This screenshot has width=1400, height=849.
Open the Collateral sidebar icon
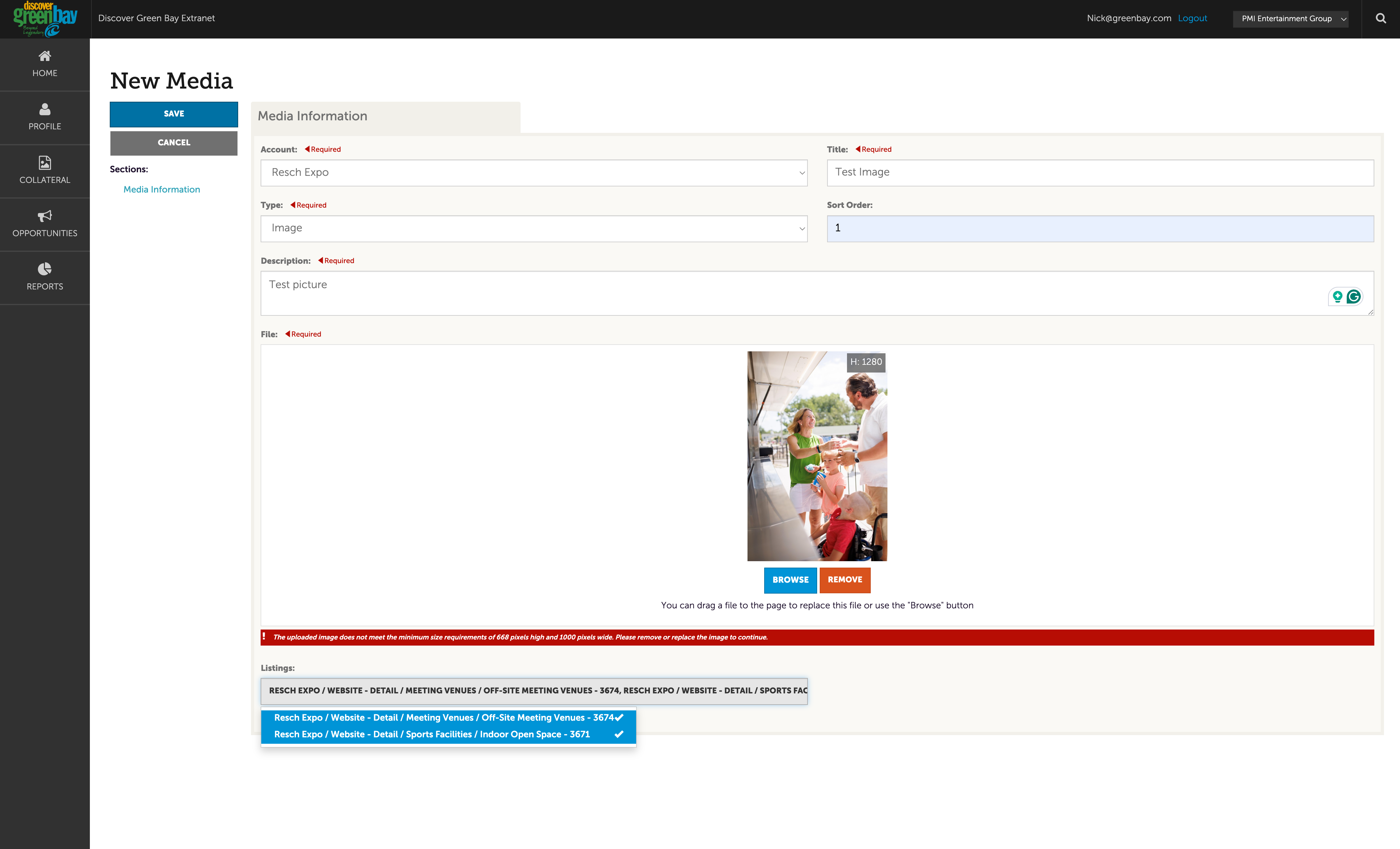point(45,162)
